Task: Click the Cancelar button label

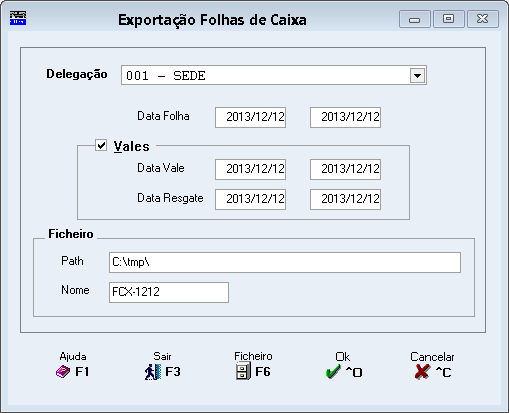Action: [x=432, y=357]
